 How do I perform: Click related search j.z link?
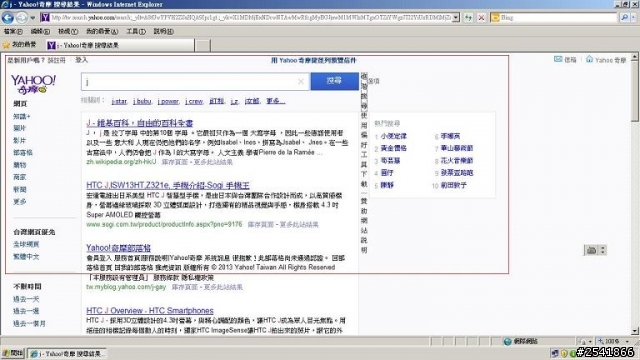(x=234, y=101)
